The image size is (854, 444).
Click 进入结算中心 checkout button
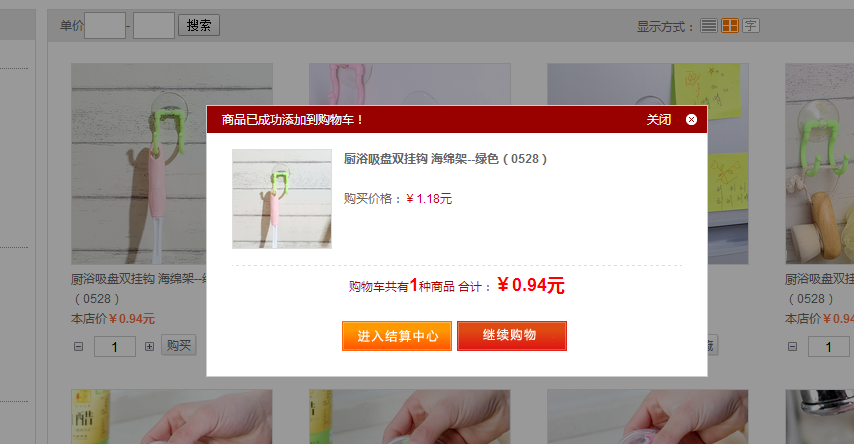pyautogui.click(x=397, y=336)
